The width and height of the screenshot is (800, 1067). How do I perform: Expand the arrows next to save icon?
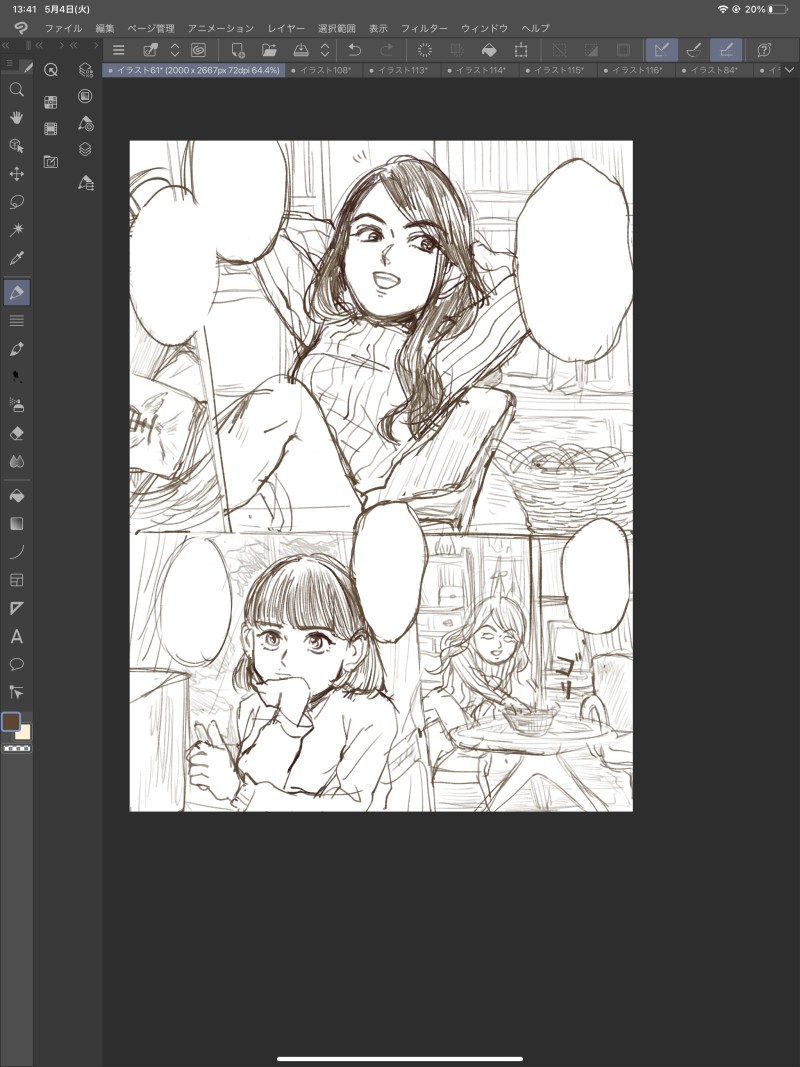tap(325, 50)
